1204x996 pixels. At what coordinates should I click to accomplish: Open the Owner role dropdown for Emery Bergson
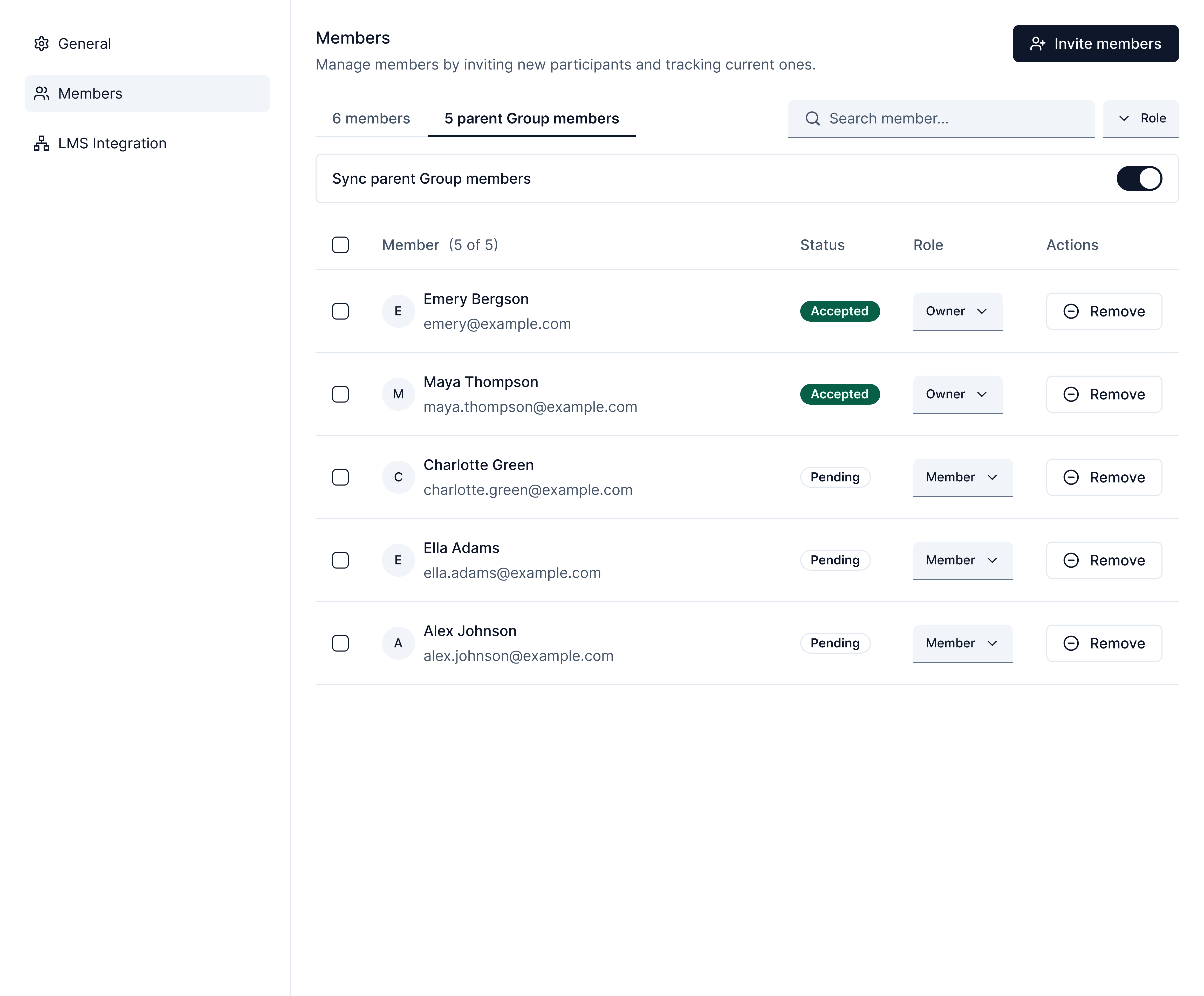(x=957, y=311)
